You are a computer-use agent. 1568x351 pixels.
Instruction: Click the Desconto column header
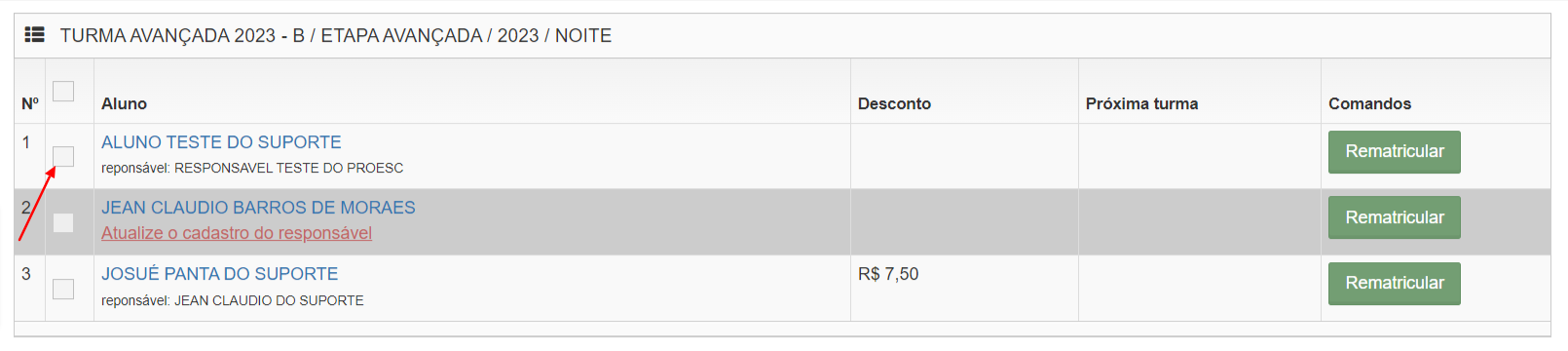tap(894, 103)
